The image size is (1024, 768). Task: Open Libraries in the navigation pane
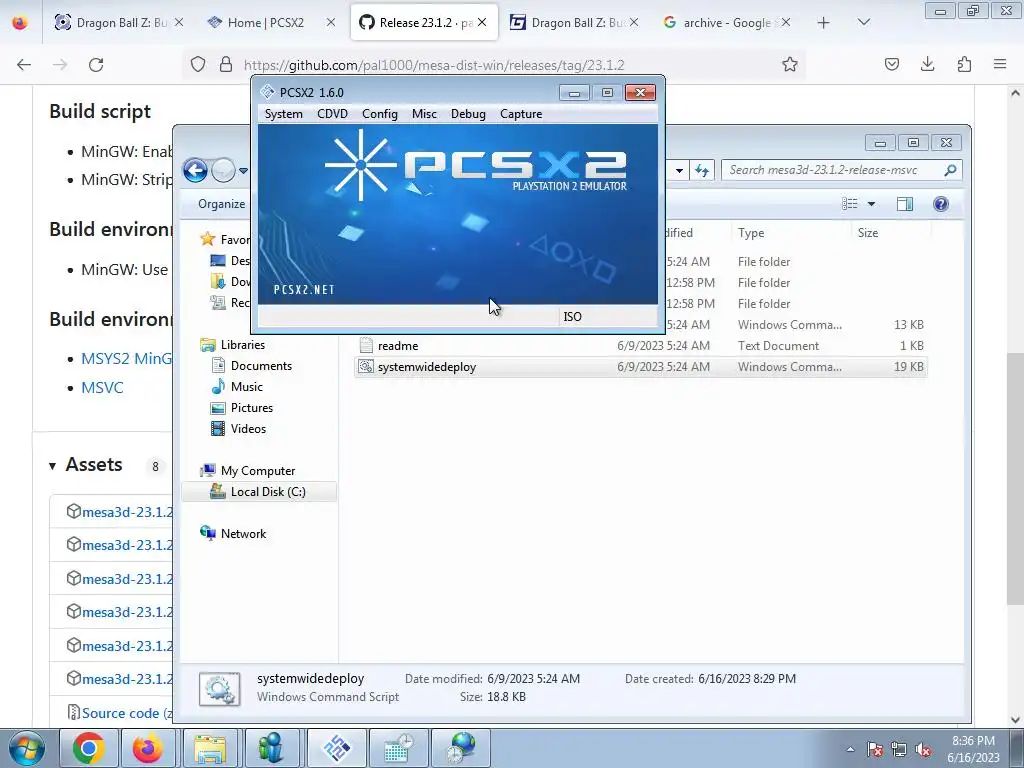pyautogui.click(x=242, y=345)
